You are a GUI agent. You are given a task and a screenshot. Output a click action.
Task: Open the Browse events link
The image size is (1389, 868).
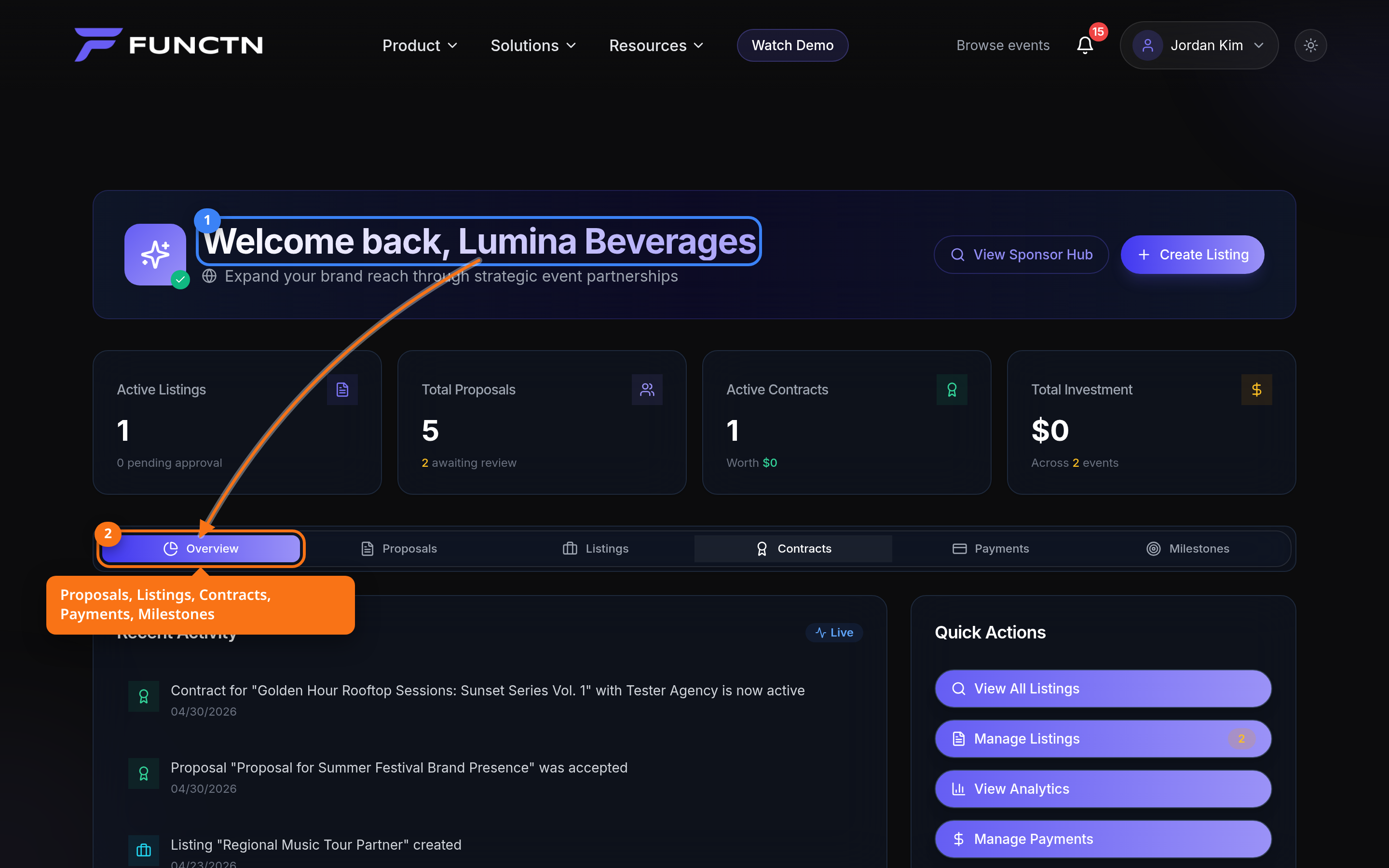tap(1003, 45)
